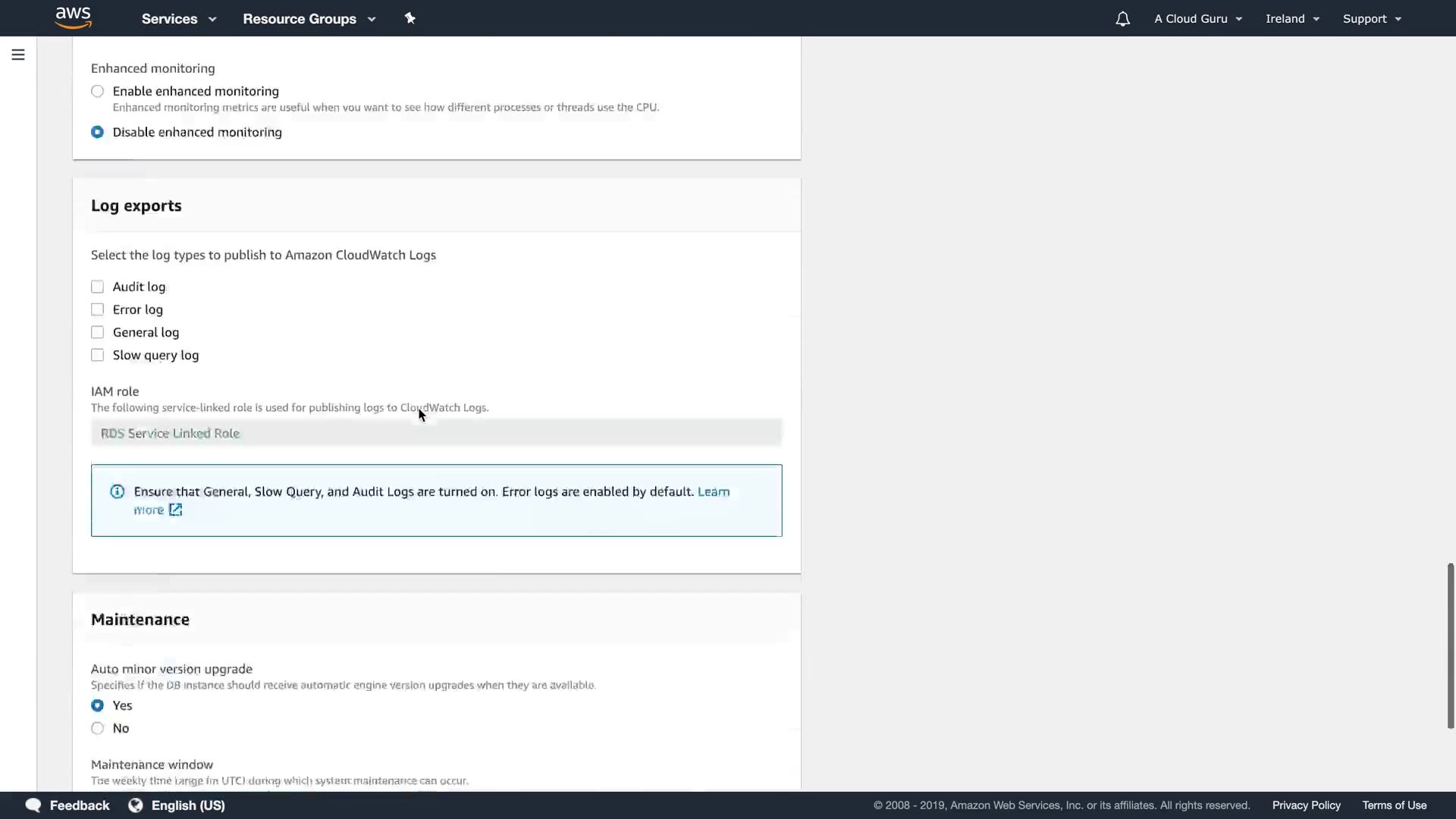This screenshot has height=819, width=1456.
Task: Click the Feedback speech bubble icon
Action: 33,805
